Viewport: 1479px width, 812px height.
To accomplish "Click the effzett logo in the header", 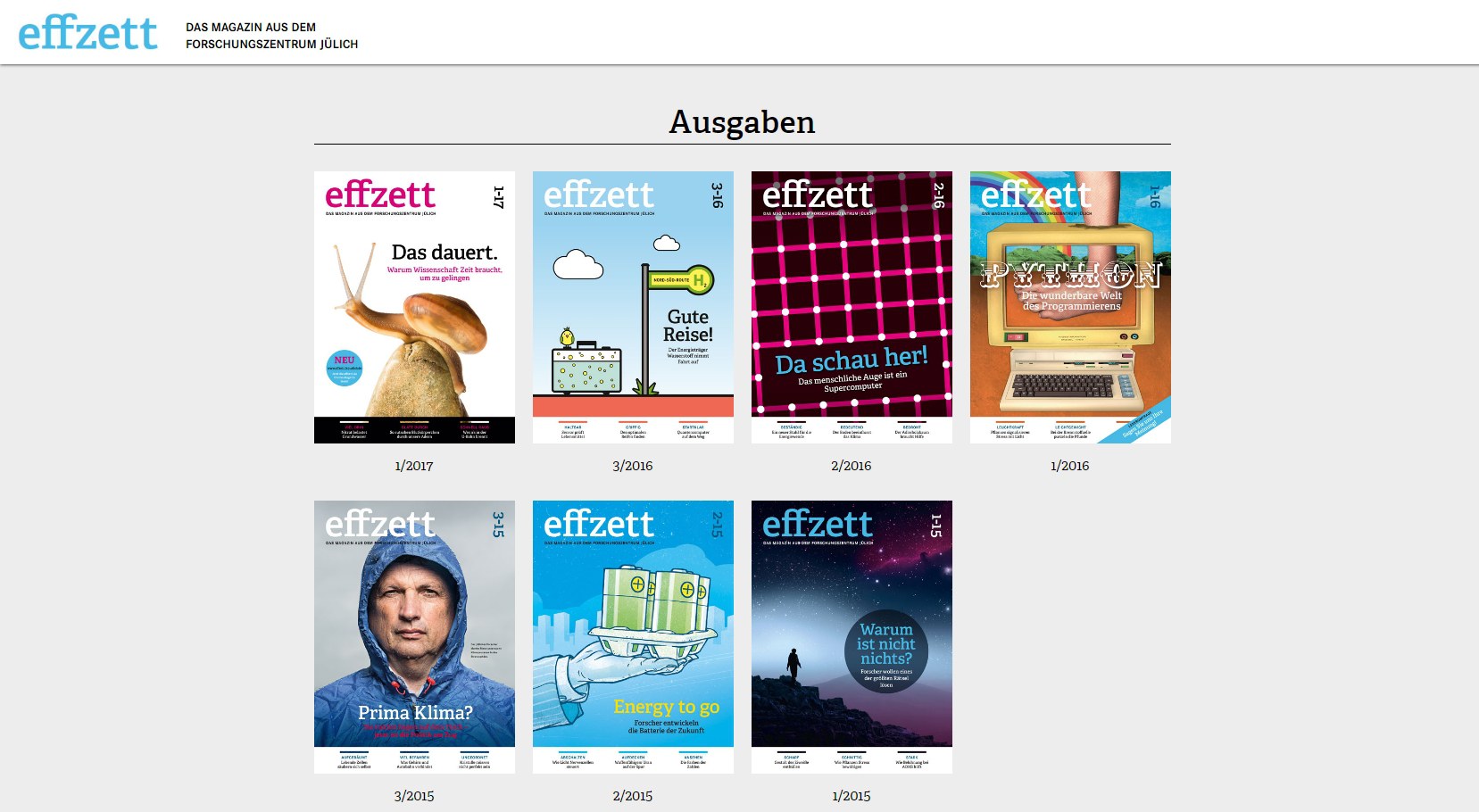I will (x=87, y=34).
